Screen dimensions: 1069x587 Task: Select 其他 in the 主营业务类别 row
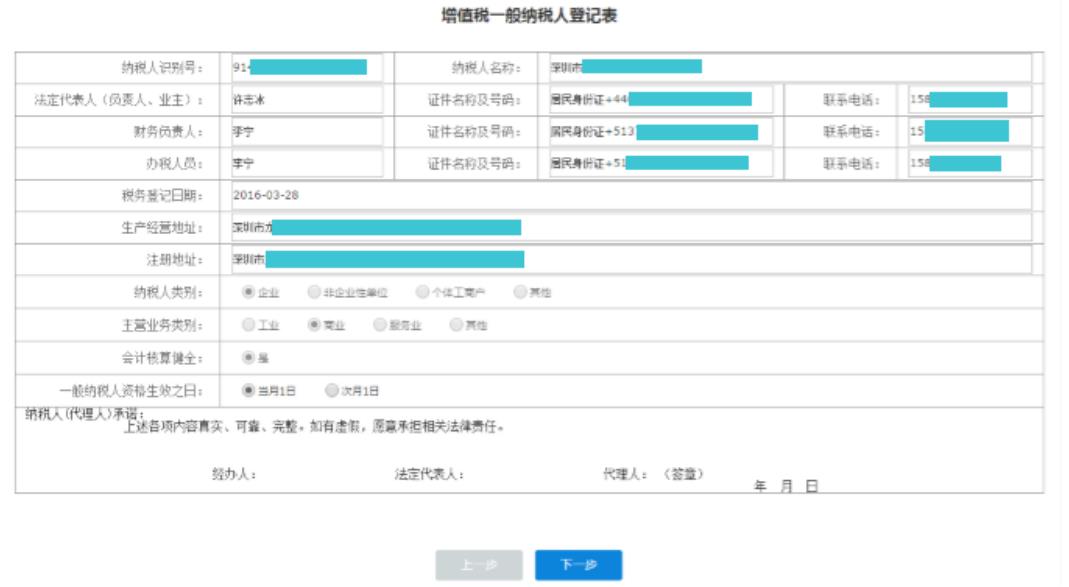[457, 325]
